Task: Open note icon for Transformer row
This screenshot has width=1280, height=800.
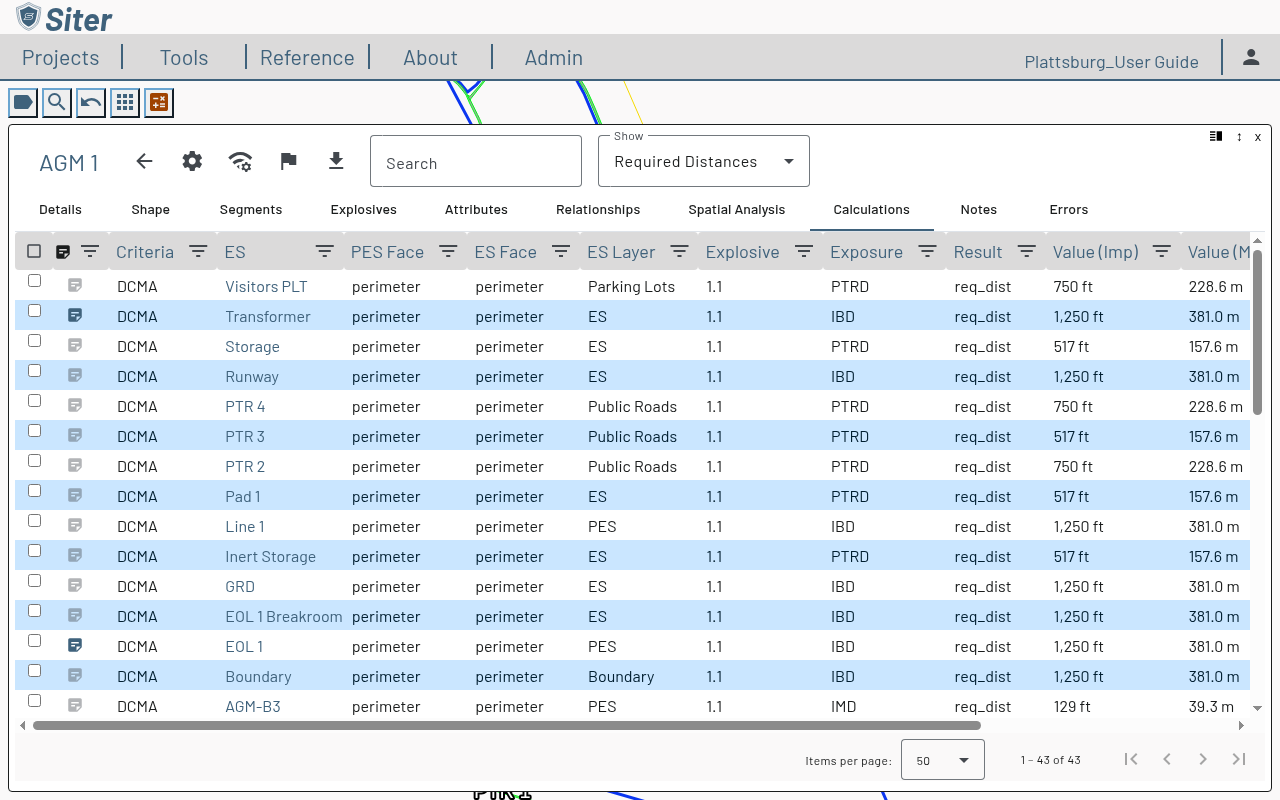Action: [75, 315]
